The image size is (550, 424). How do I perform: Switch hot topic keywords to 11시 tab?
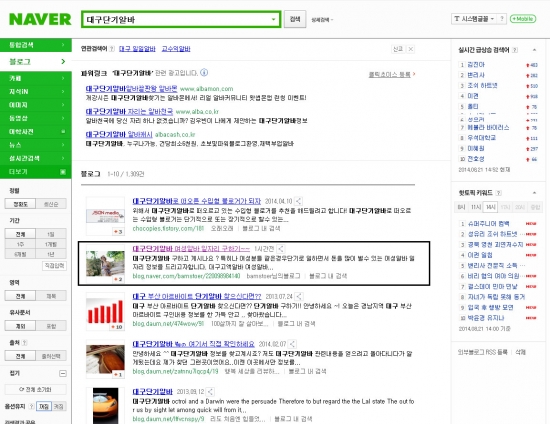476,207
